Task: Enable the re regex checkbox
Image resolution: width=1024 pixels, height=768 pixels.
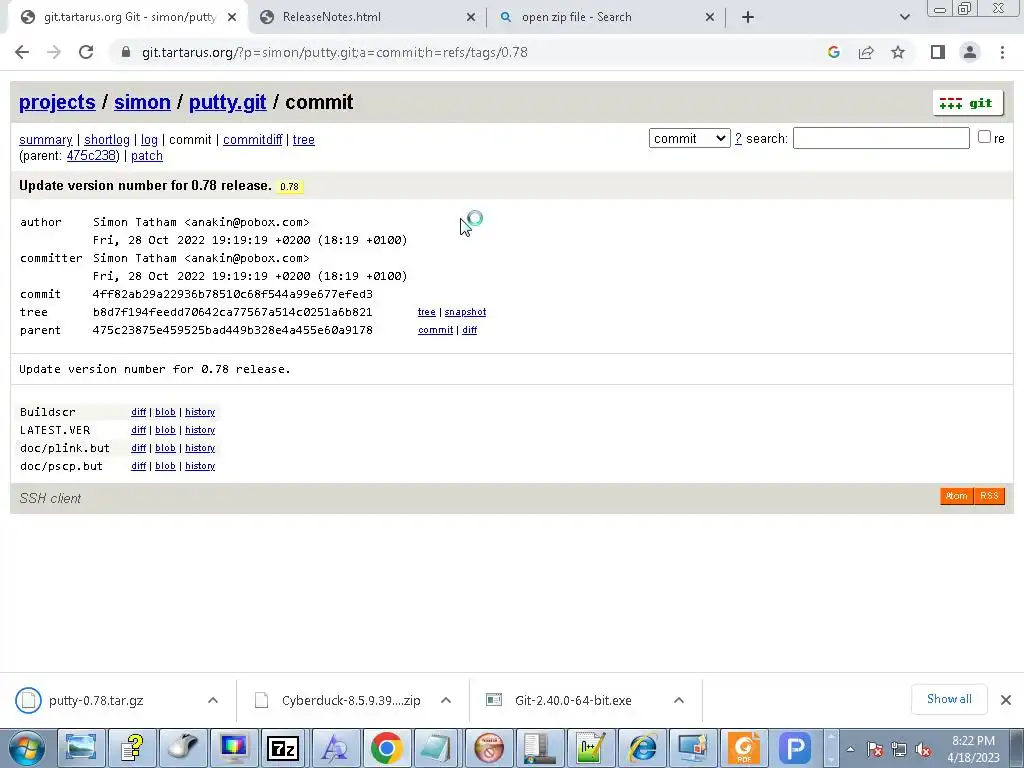Action: pos(984,136)
